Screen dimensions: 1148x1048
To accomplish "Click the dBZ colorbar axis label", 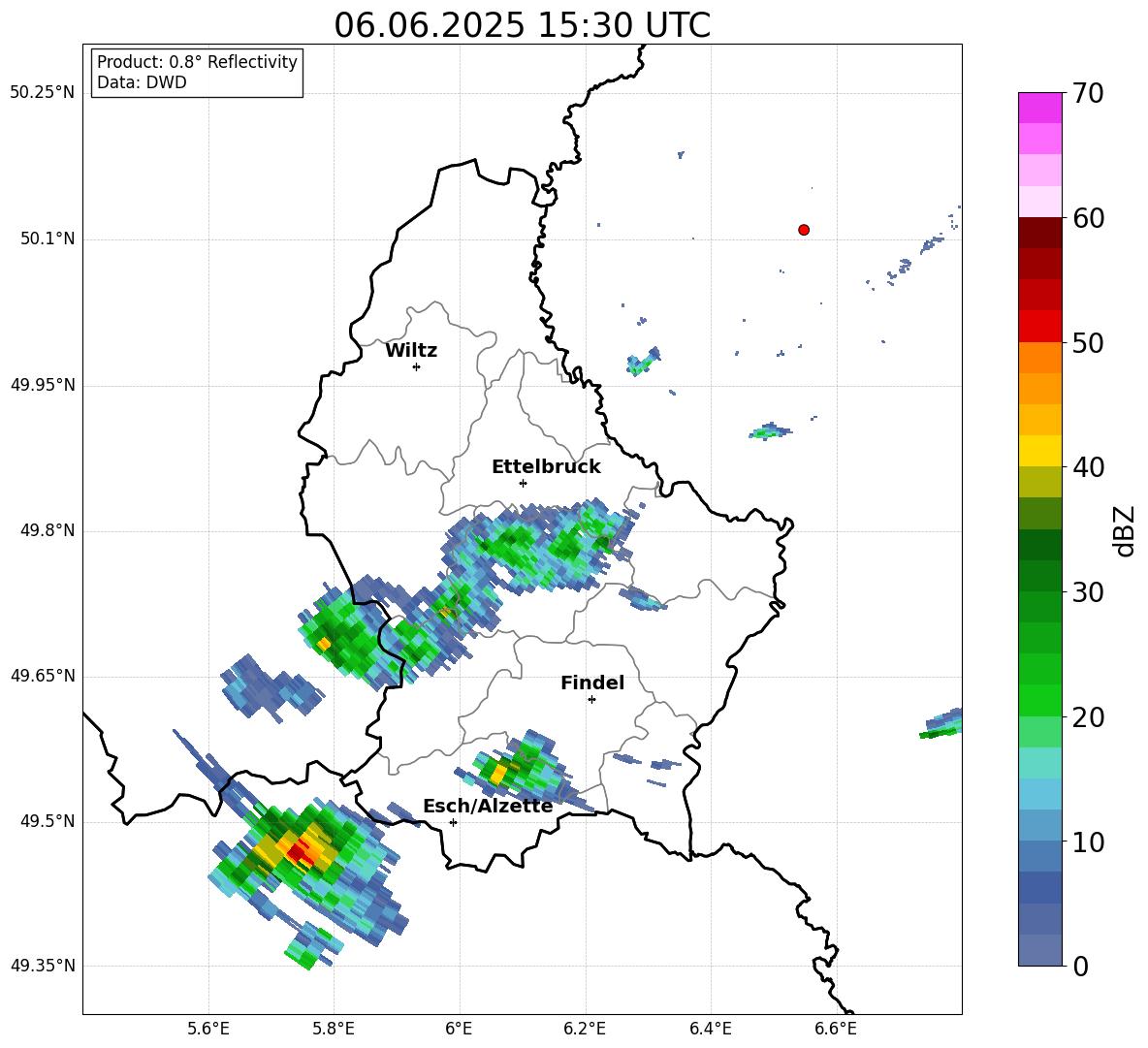I will pyautogui.click(x=1123, y=530).
